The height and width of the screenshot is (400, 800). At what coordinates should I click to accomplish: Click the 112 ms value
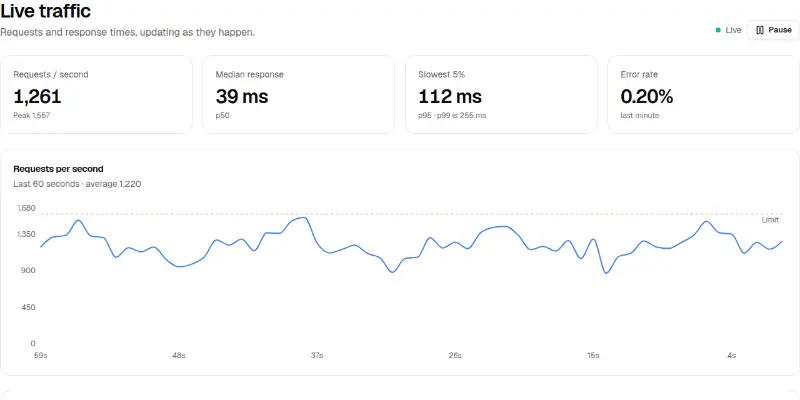coord(450,96)
